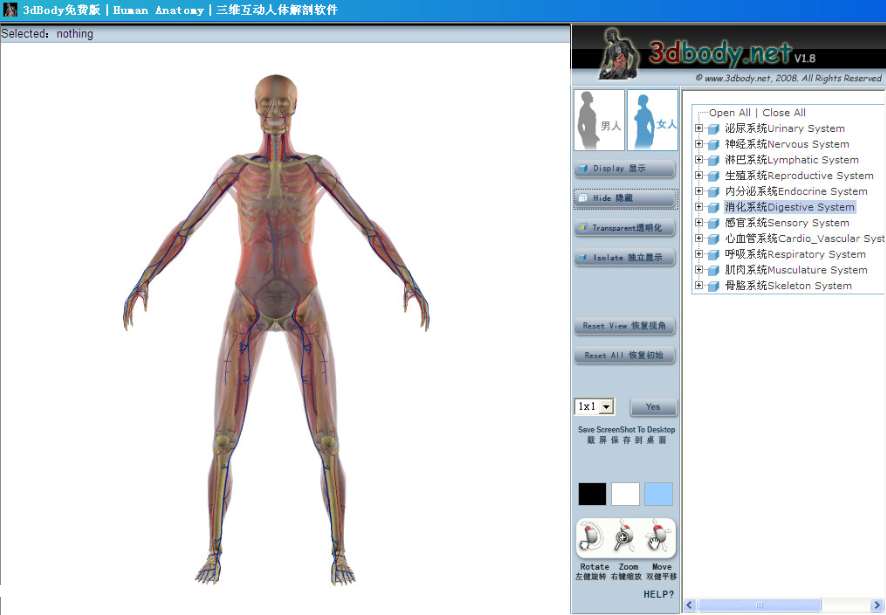Select the male (男人) model thumbnail
The image size is (886, 615).
click(598, 121)
